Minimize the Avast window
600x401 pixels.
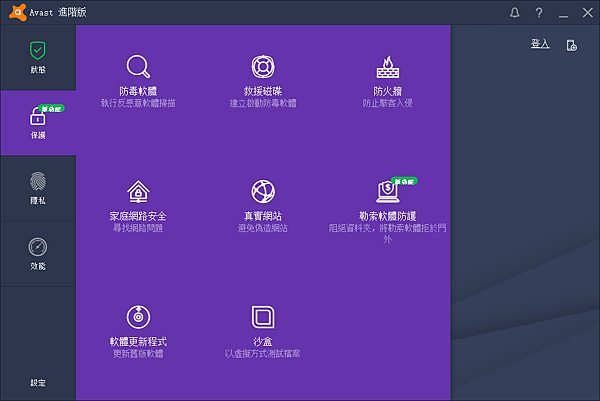click(x=563, y=15)
